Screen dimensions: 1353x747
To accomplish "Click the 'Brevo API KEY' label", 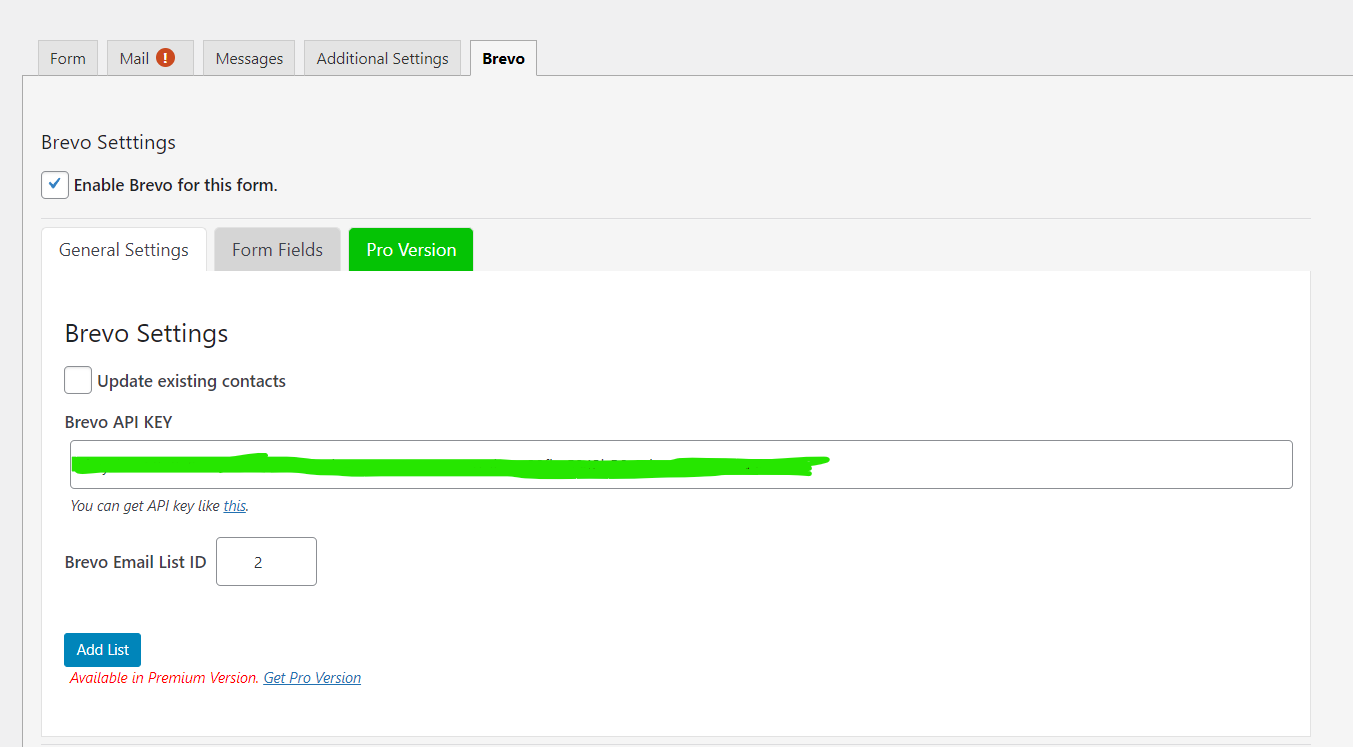I will (x=118, y=422).
